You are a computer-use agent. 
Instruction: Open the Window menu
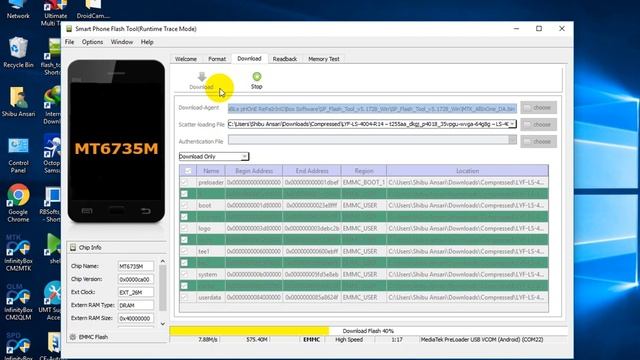pos(122,42)
